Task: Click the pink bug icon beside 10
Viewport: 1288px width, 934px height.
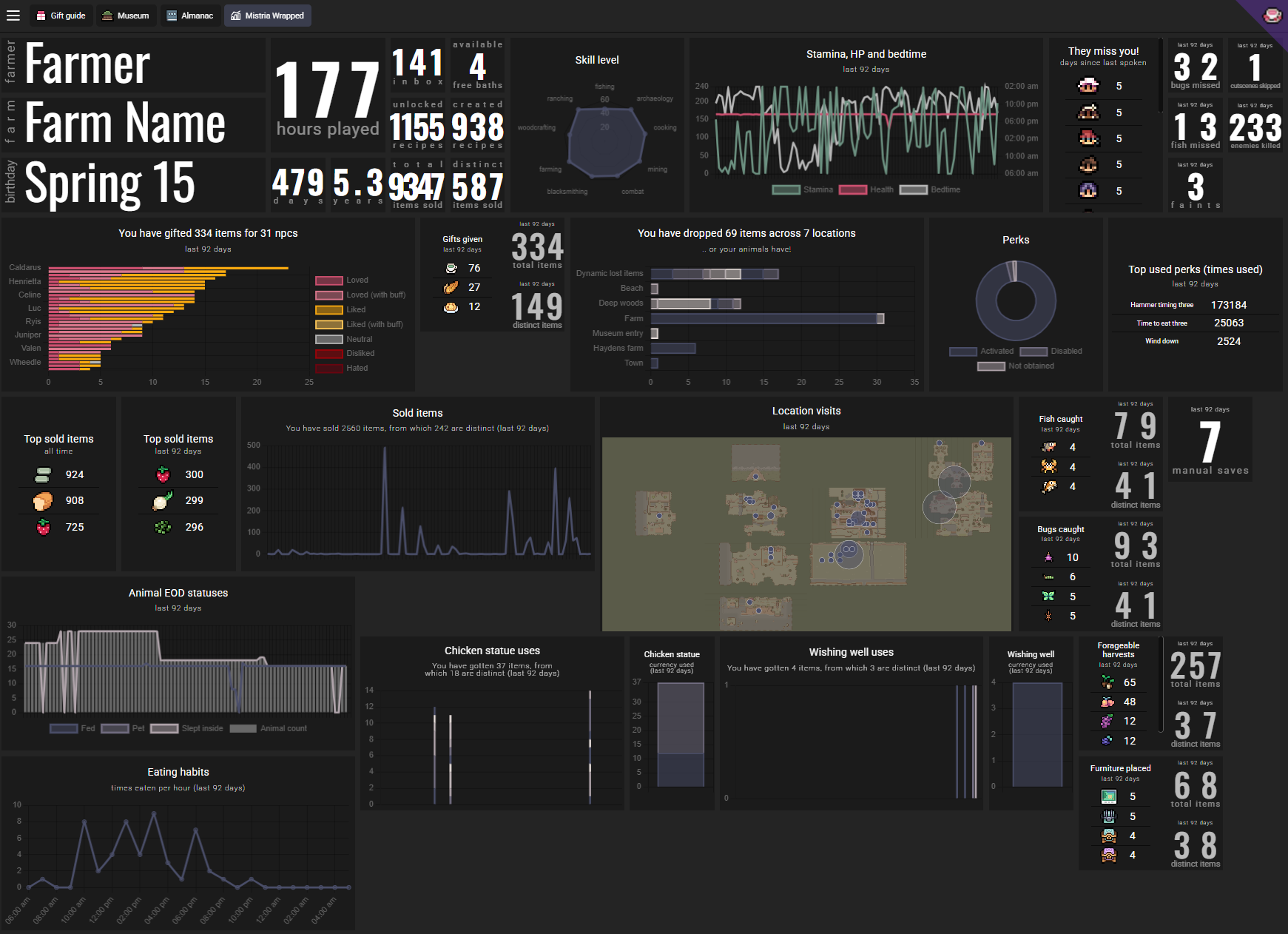Action: [1048, 557]
